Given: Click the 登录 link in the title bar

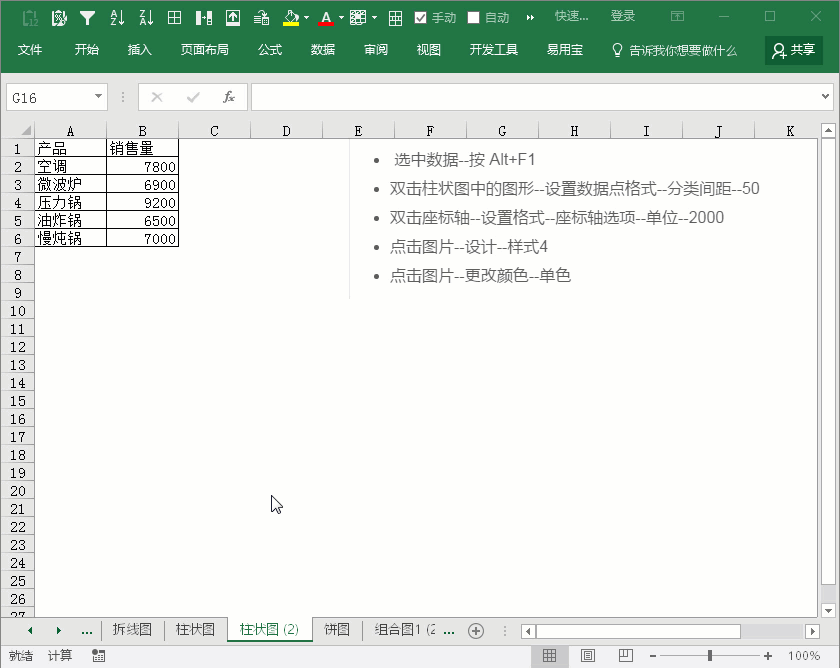Looking at the screenshot, I should [623, 15].
